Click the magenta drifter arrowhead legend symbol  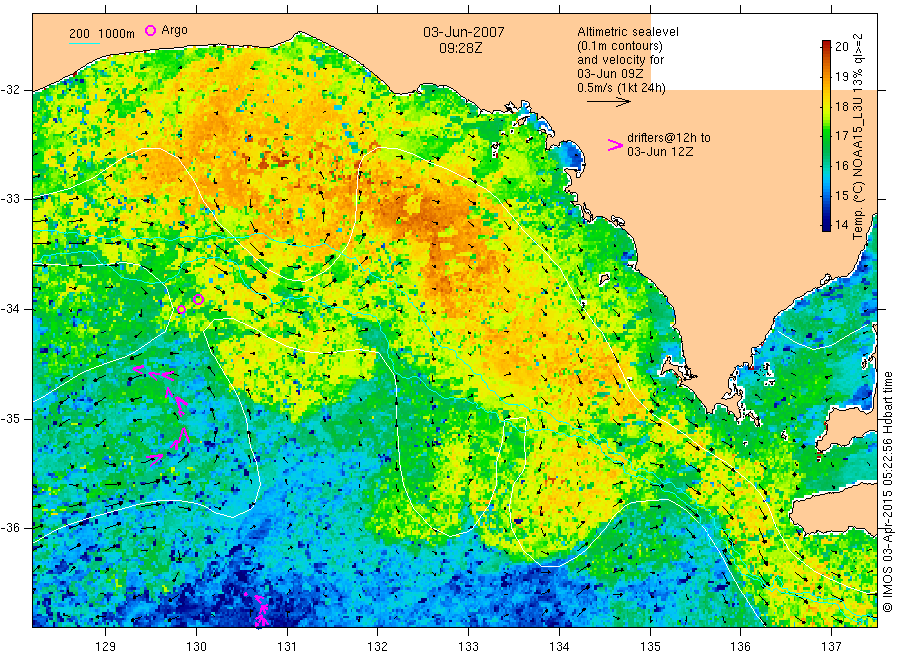(615, 145)
